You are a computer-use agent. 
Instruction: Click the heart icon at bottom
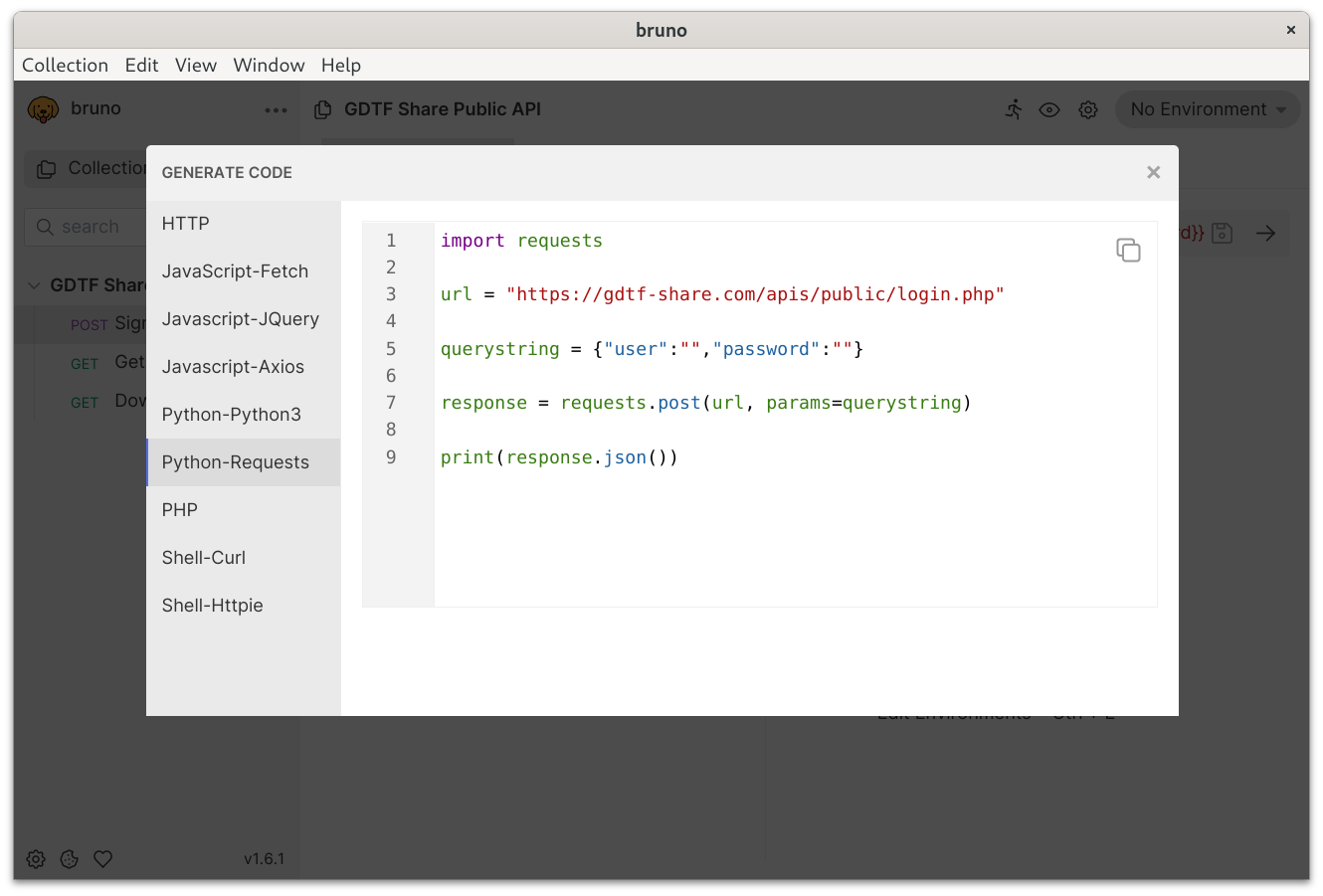click(x=102, y=859)
